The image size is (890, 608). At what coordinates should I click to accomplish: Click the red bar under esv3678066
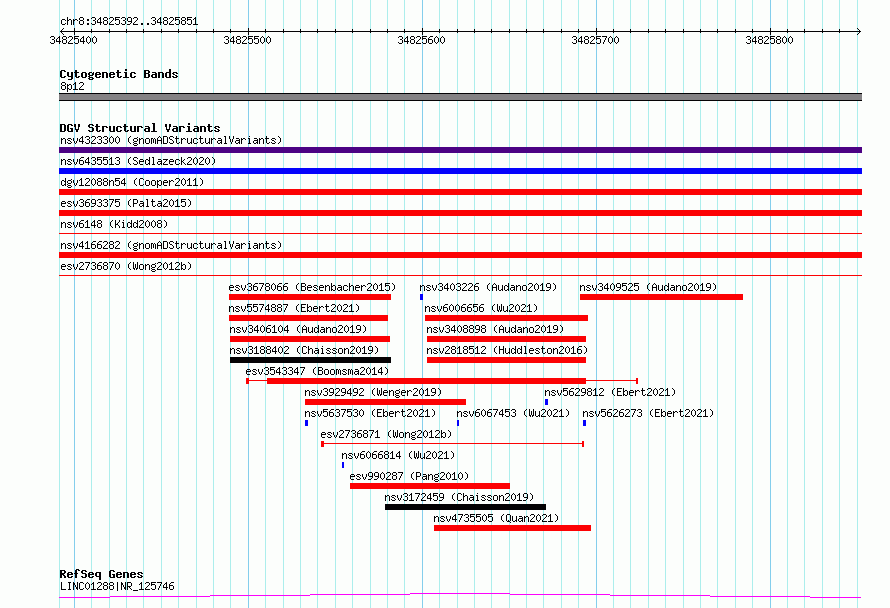click(x=310, y=297)
